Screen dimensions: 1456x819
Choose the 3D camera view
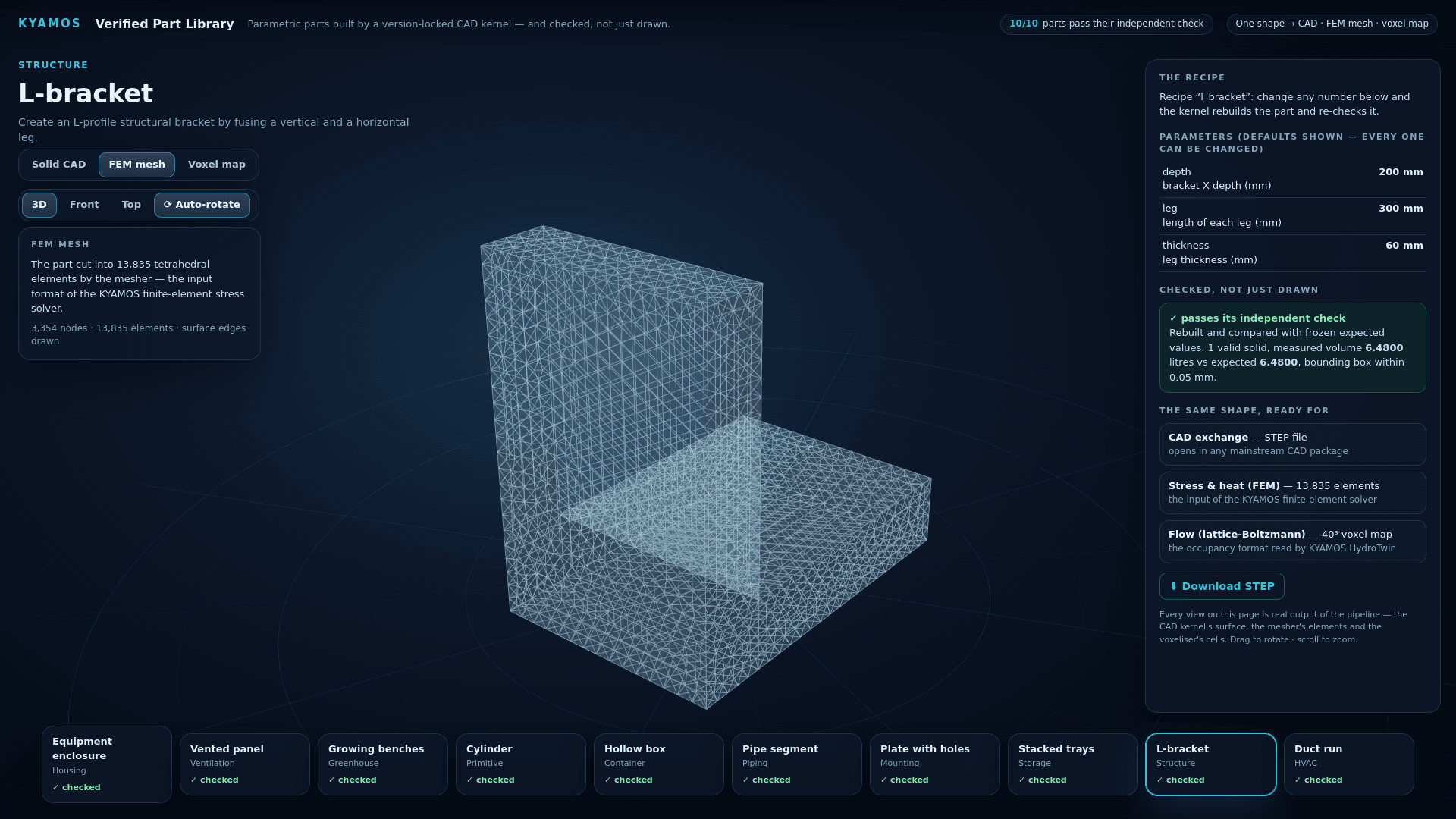pos(39,205)
